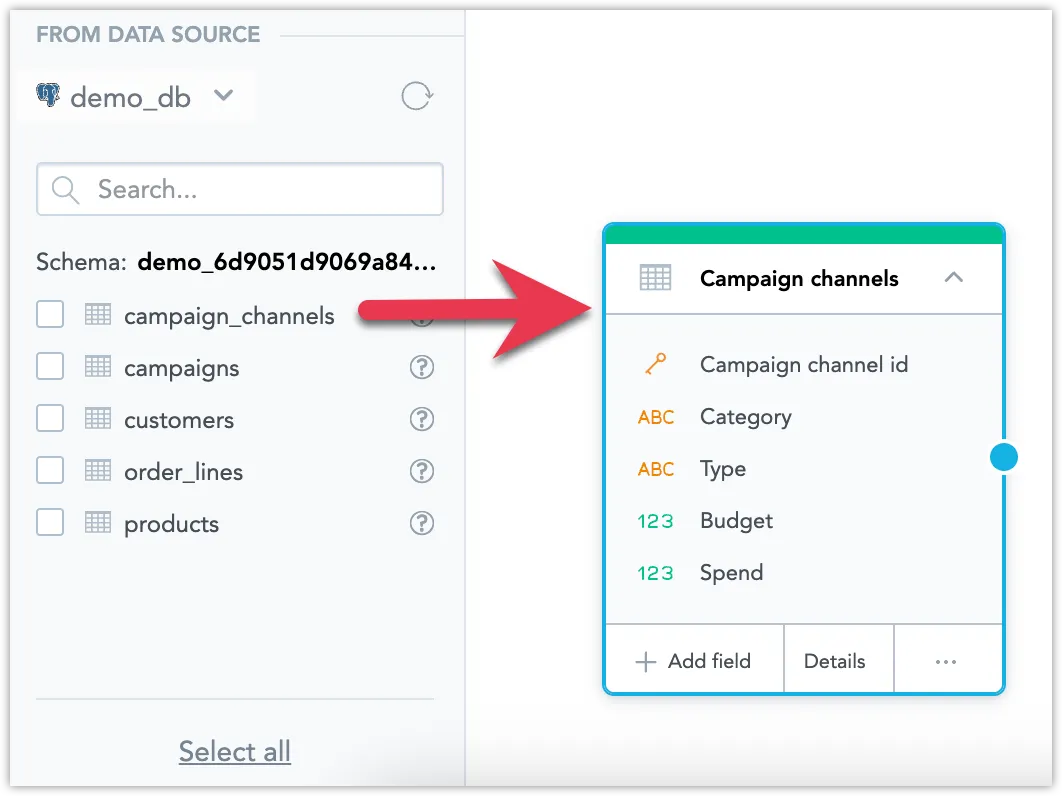Click the key icon for Campaign channel id

[655, 364]
